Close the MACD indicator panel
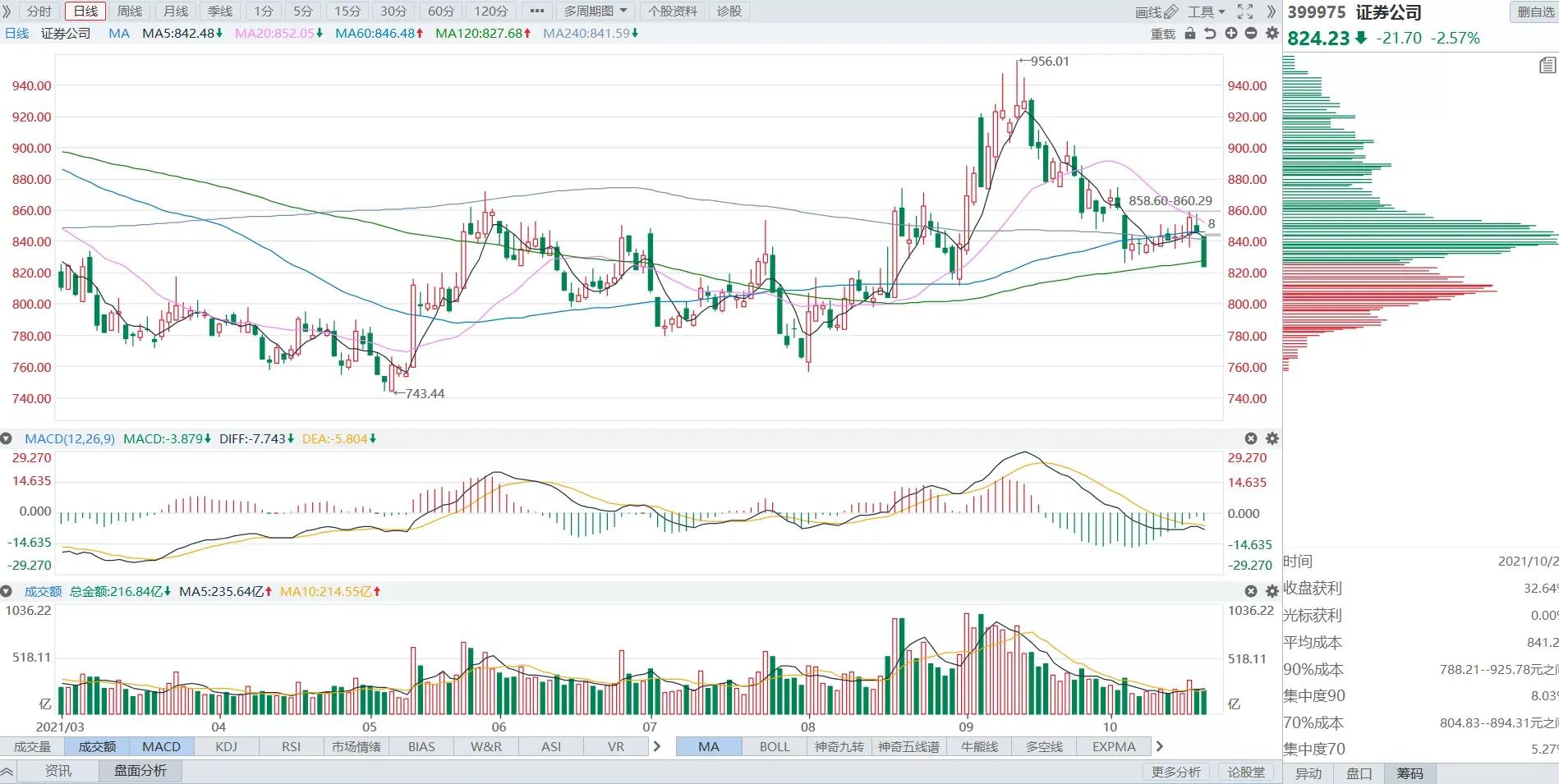 point(1251,438)
